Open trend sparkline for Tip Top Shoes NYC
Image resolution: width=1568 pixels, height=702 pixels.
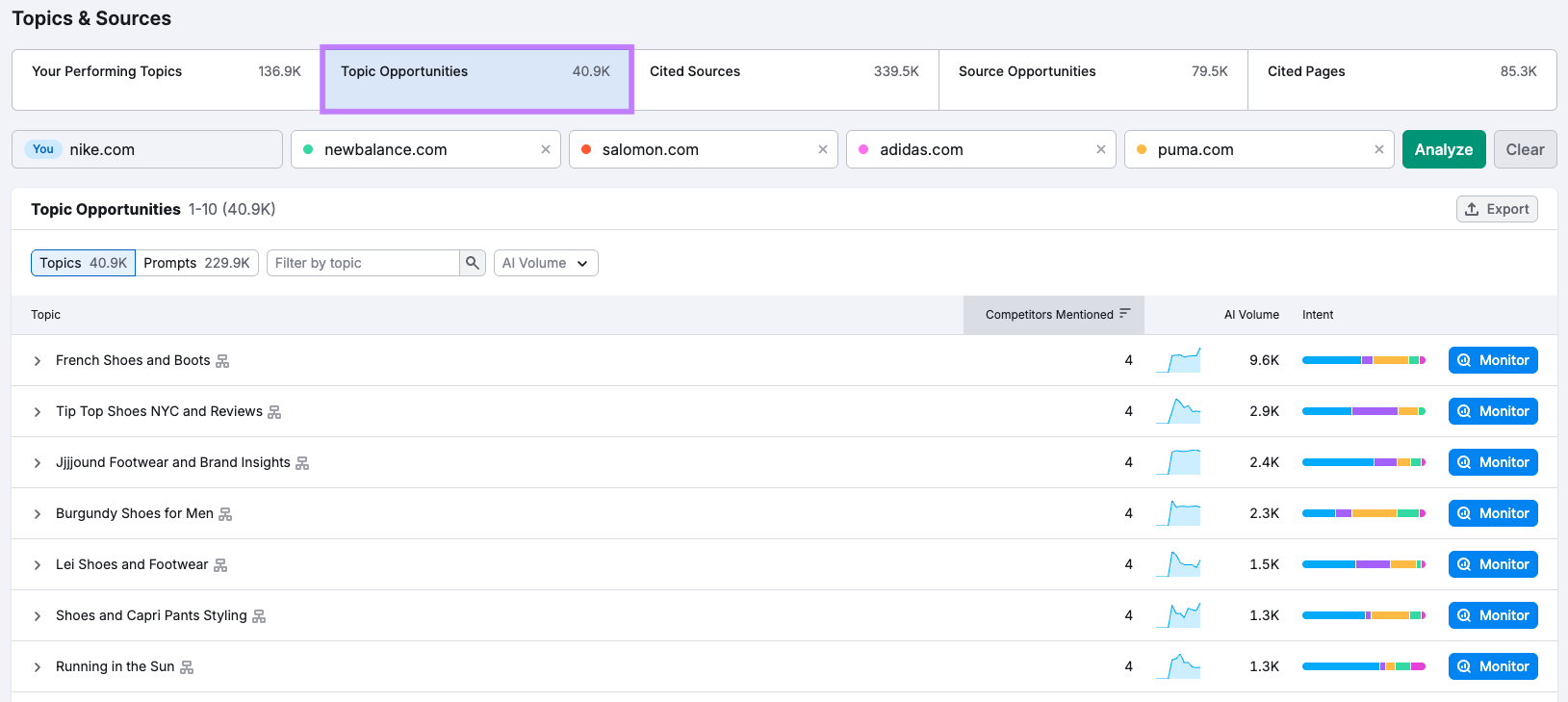(x=1178, y=411)
